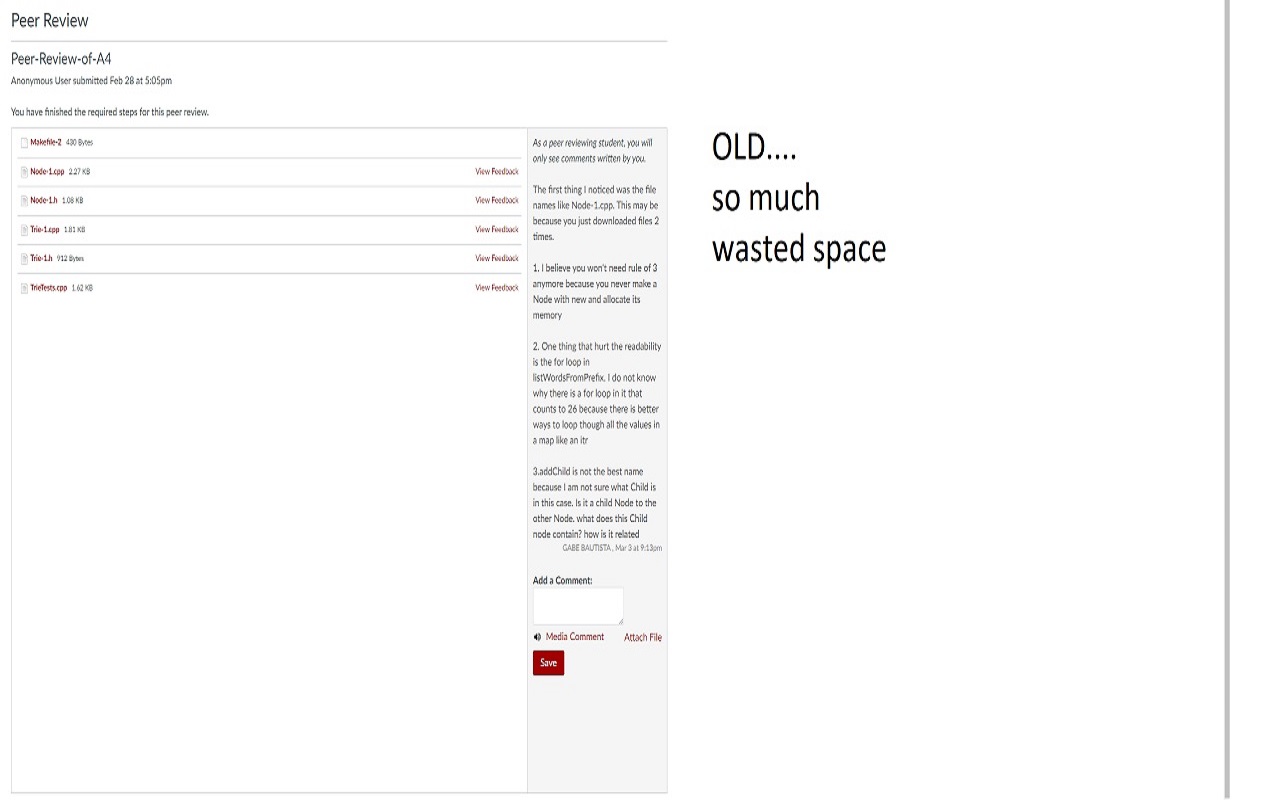The height and width of the screenshot is (800, 1280).
Task: Click the file icon beside Trie-1.h
Action: (24, 259)
